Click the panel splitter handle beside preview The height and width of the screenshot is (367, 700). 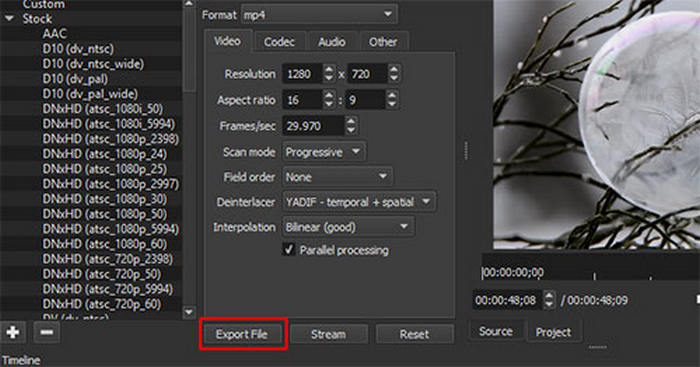(466, 151)
